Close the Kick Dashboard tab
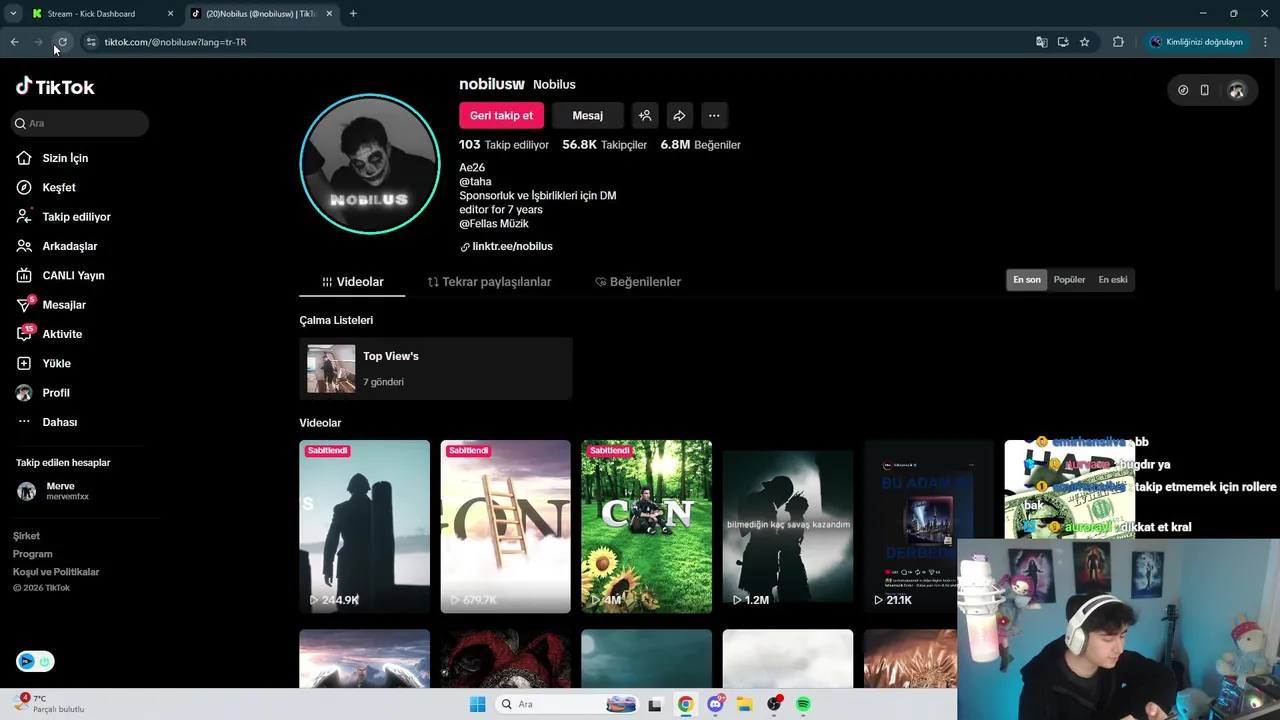The width and height of the screenshot is (1280, 720). pos(170,14)
